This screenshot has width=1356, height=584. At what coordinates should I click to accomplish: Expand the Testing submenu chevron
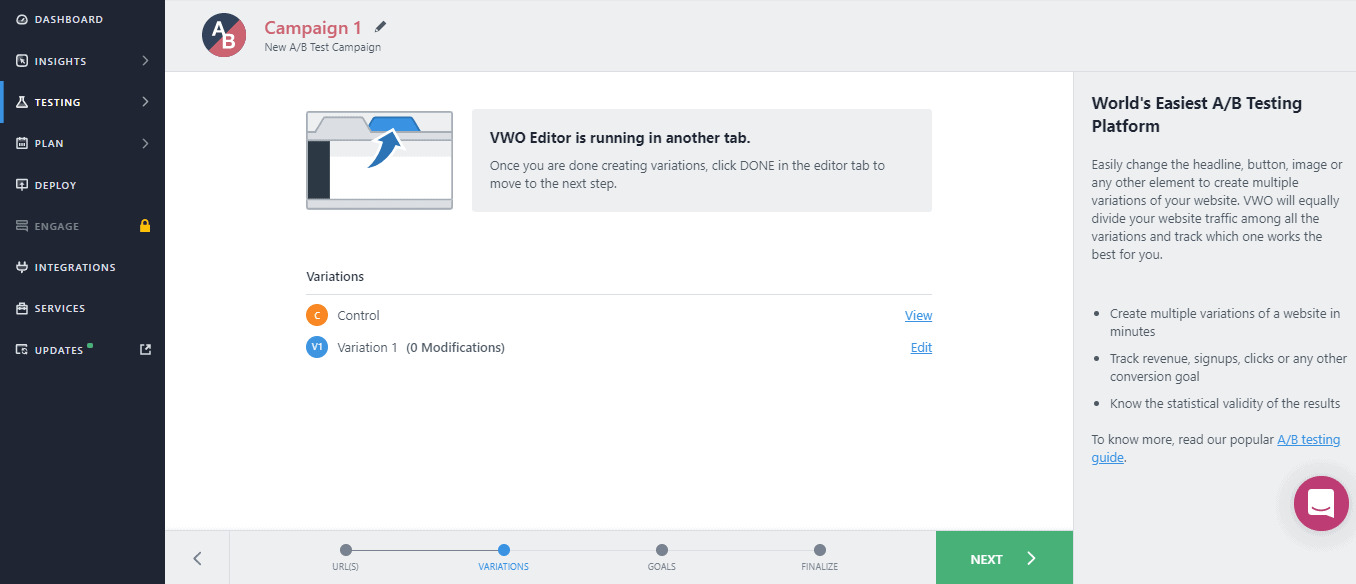[x=145, y=102]
